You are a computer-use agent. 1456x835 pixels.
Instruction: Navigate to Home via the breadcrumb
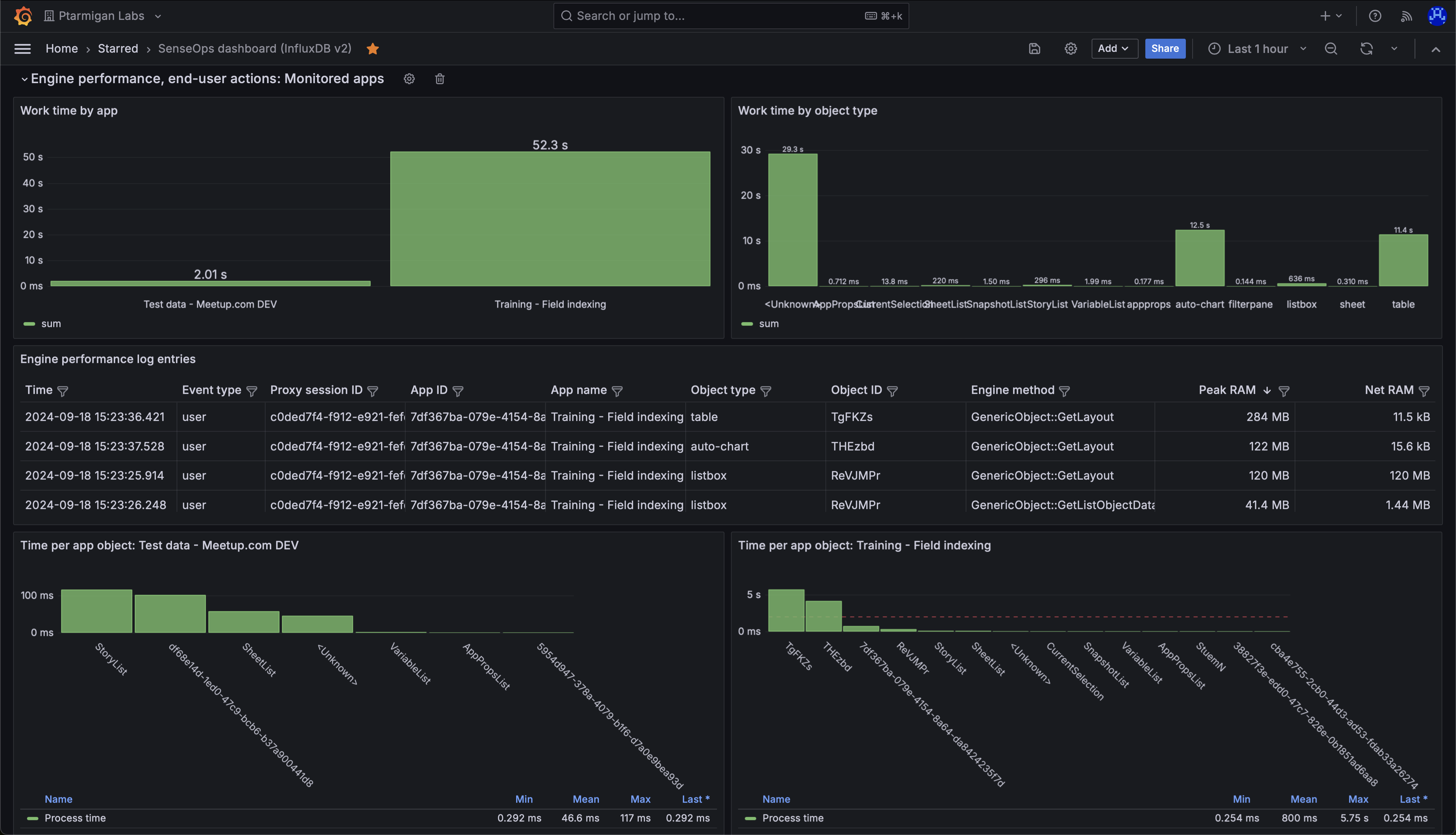pos(61,49)
